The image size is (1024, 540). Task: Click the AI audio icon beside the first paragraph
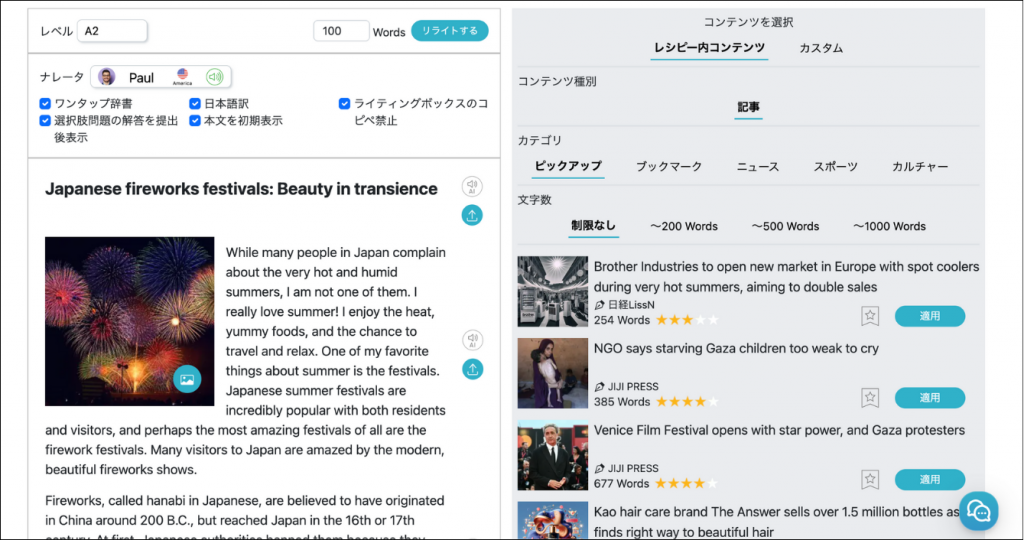pos(472,341)
